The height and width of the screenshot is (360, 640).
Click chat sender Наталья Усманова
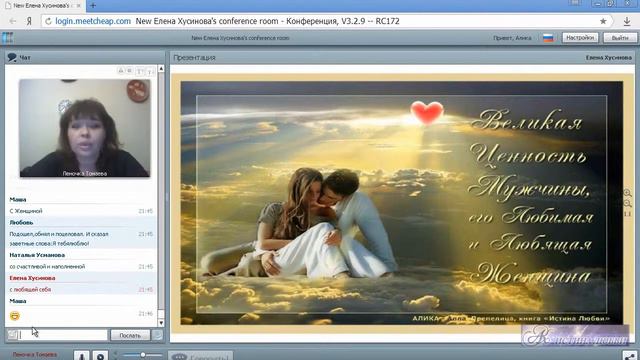coord(37,255)
